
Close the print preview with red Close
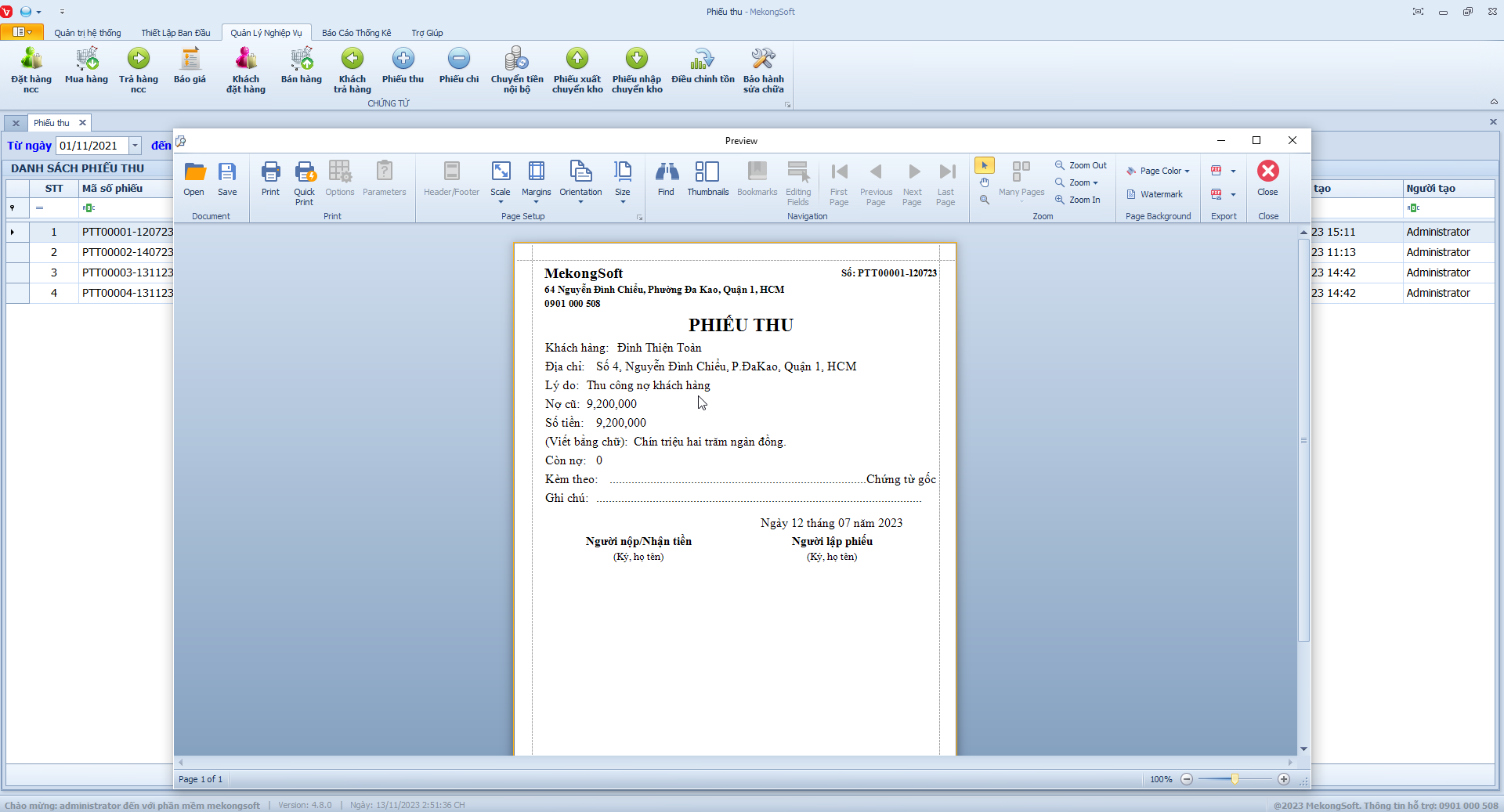(1268, 179)
